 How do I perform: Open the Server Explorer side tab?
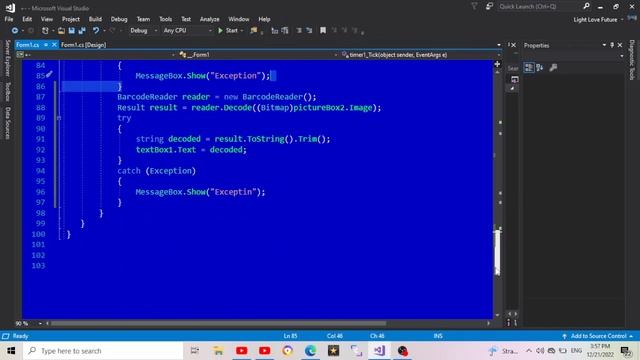point(7,58)
